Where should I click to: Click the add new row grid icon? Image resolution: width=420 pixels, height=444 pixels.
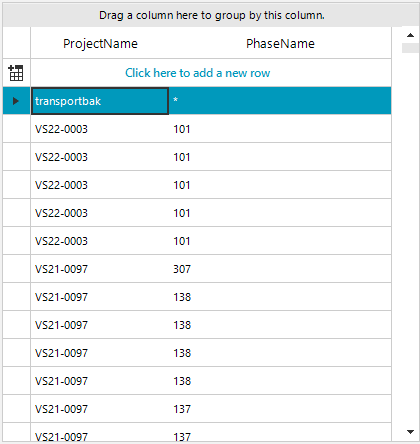coord(16,73)
